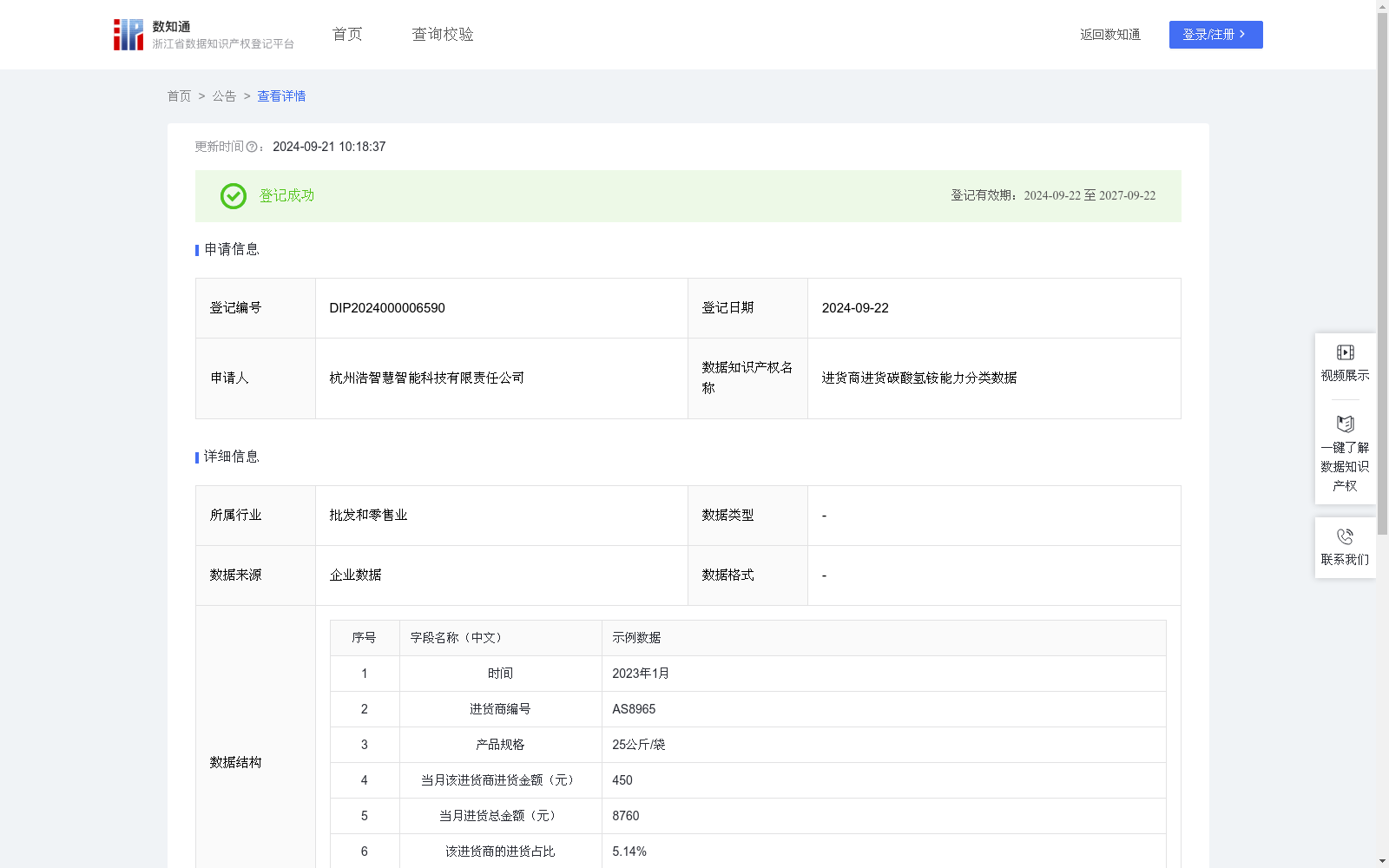Select example value AS8965
1389x868 pixels.
pyautogui.click(x=634, y=709)
